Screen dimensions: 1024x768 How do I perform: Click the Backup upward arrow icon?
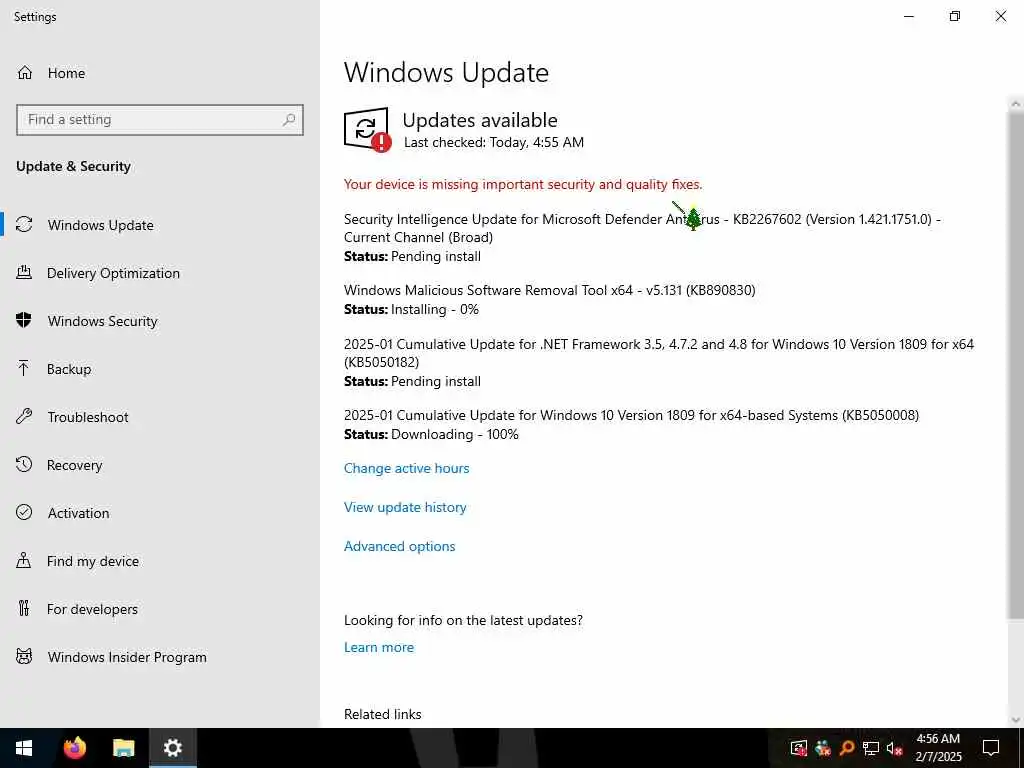tap(24, 368)
